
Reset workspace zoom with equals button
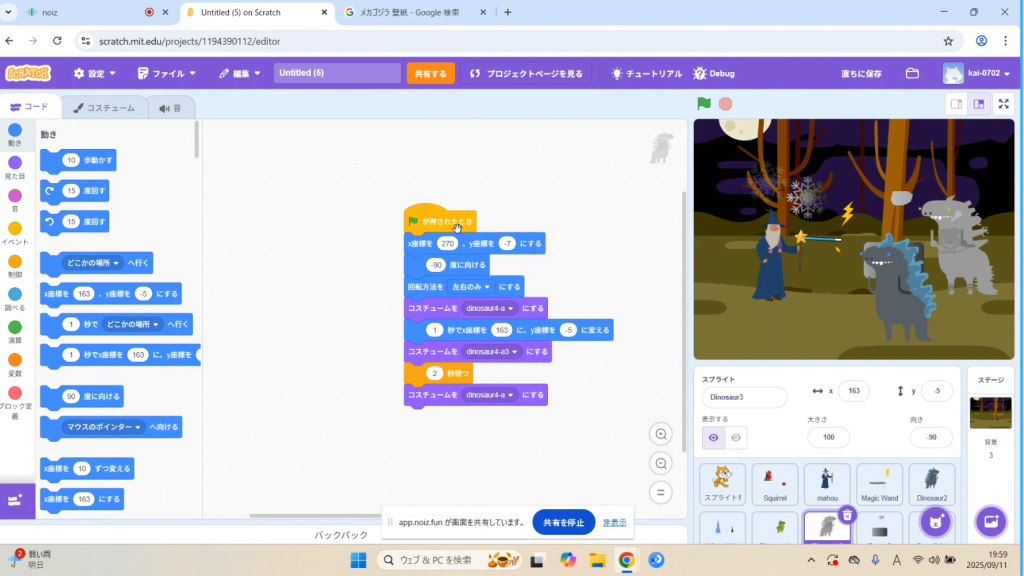661,492
